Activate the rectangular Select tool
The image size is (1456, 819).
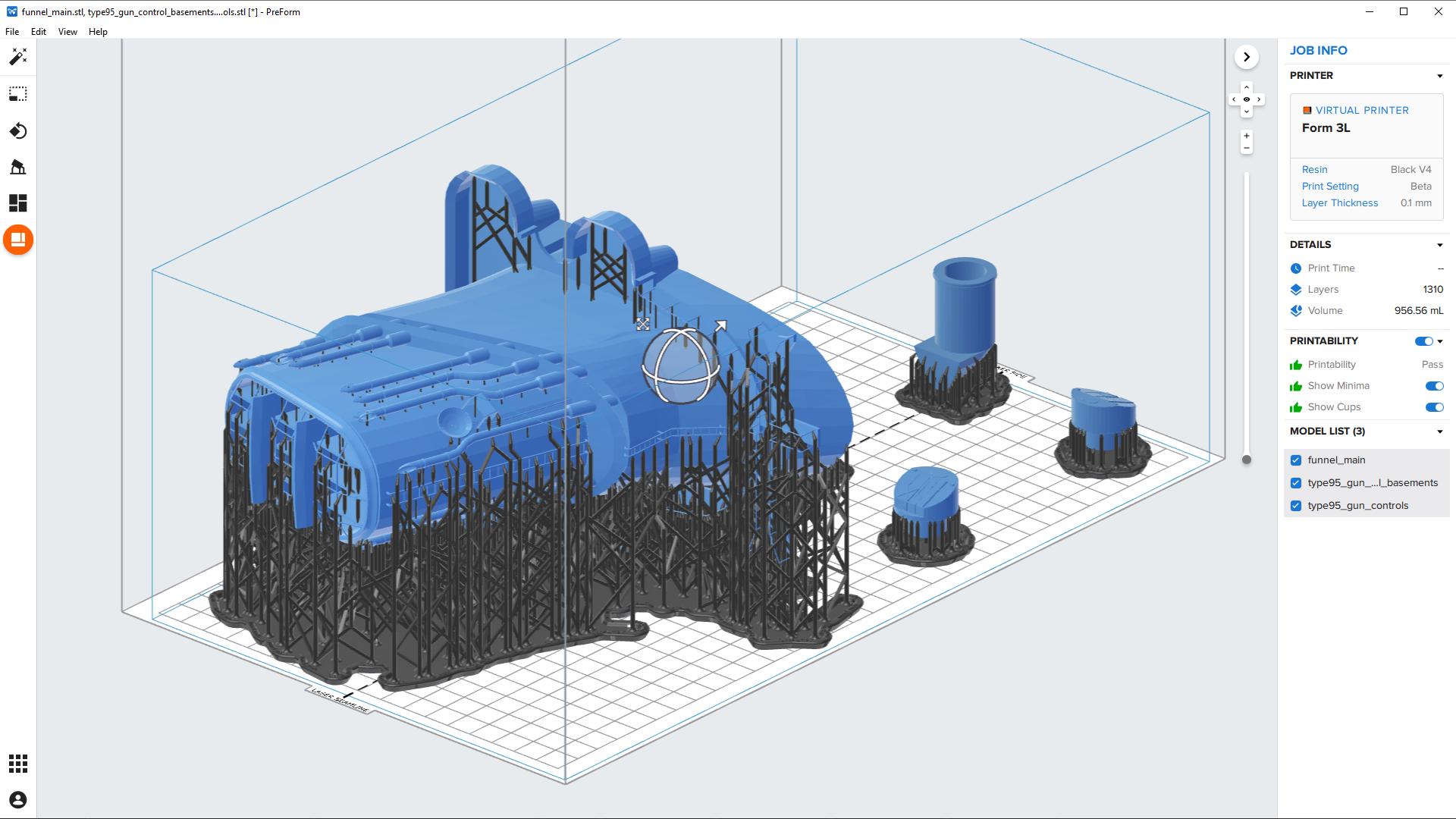pyautogui.click(x=18, y=94)
